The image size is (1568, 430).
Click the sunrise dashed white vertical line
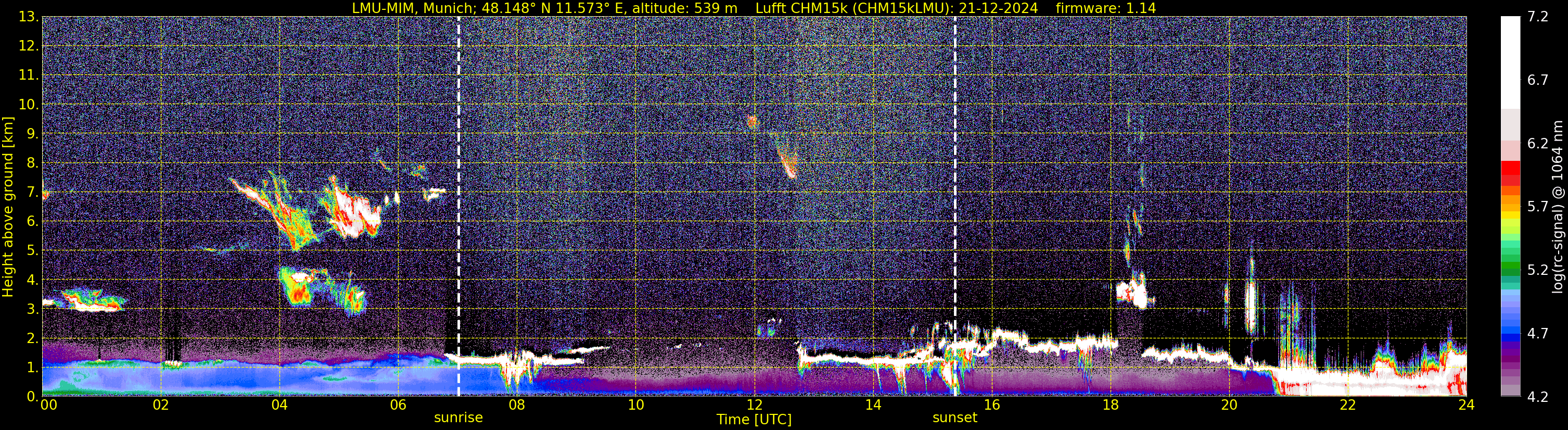(458, 207)
